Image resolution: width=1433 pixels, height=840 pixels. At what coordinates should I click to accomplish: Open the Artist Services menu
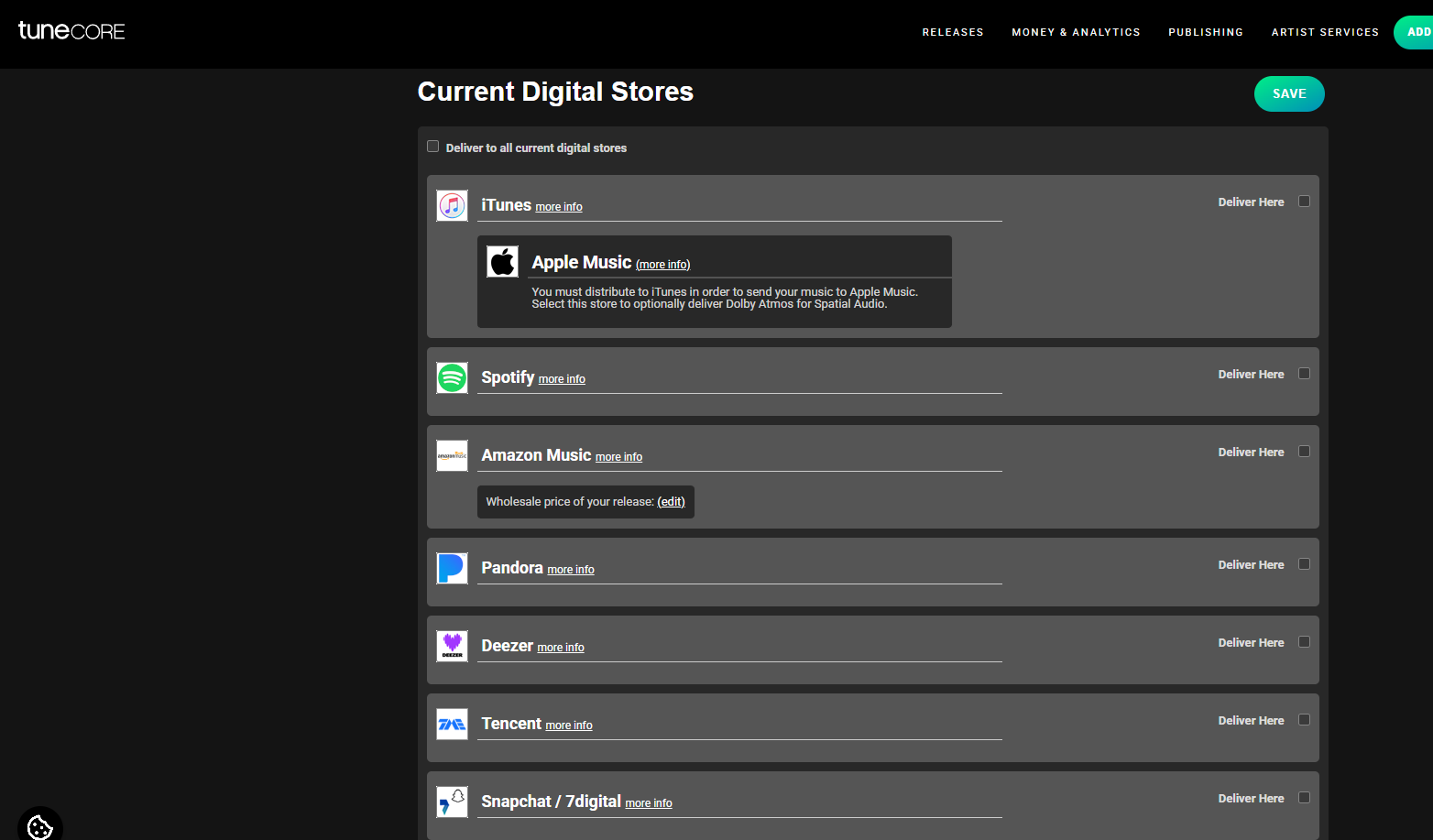pos(1325,32)
